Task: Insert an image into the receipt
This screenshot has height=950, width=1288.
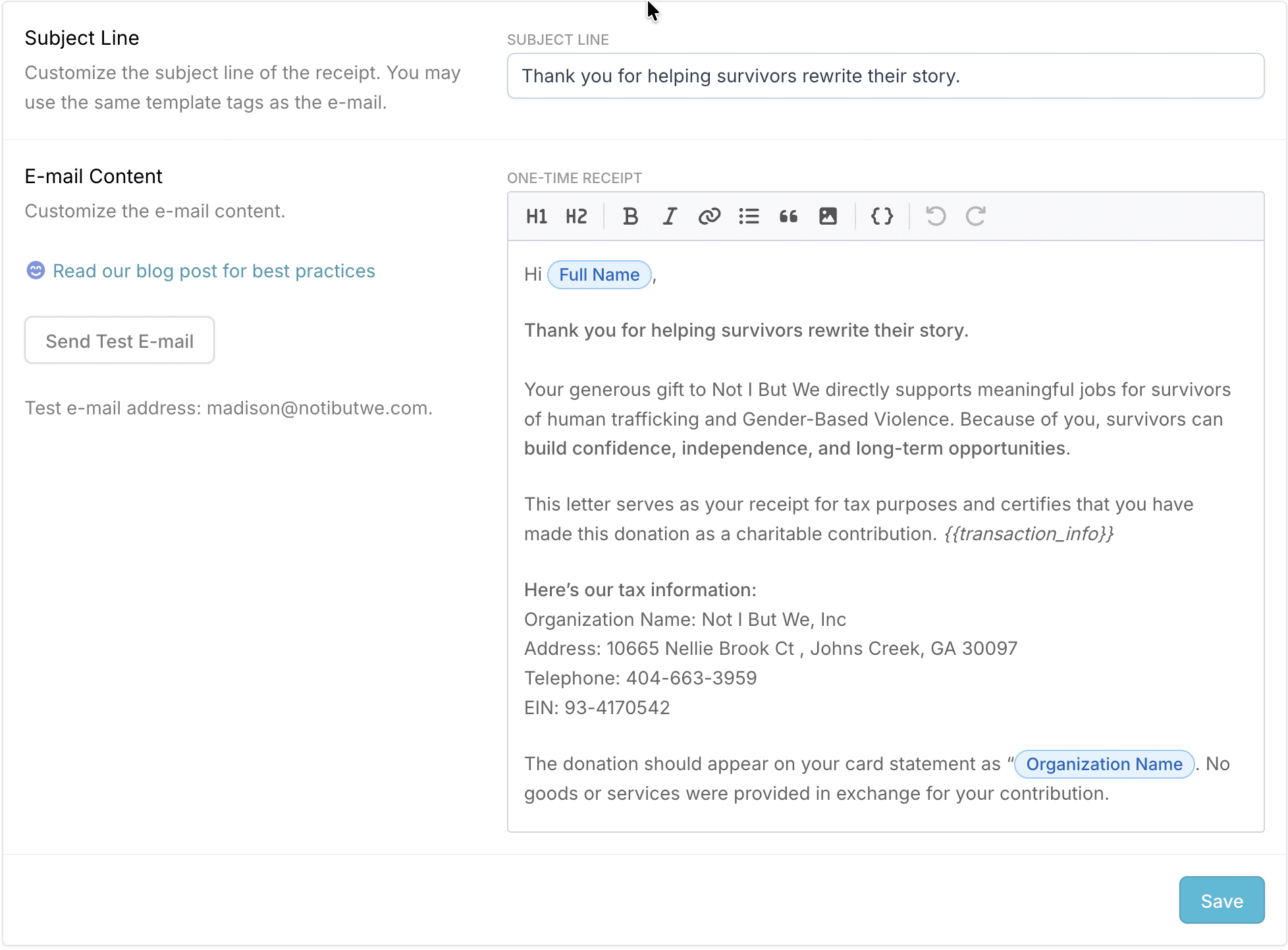Action: [x=828, y=216]
